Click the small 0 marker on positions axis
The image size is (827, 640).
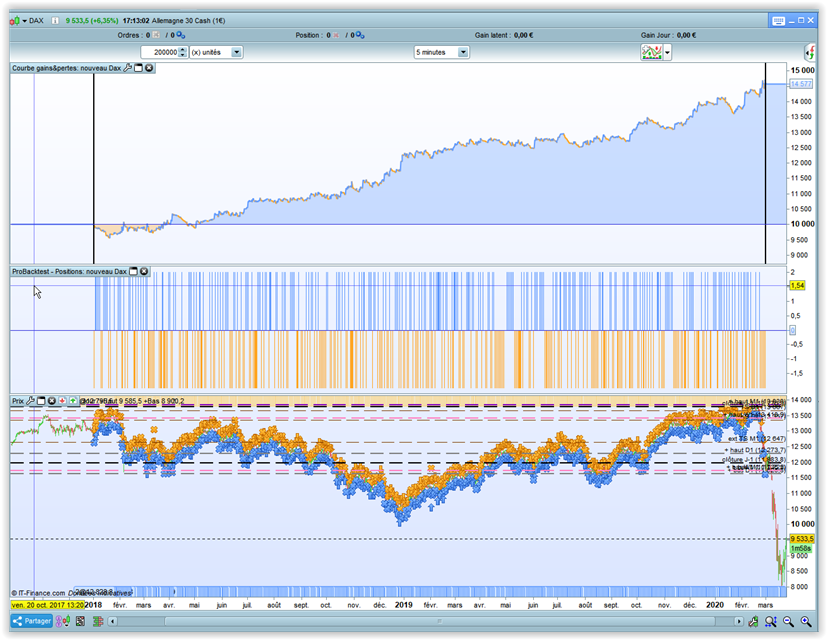pyautogui.click(x=792, y=330)
